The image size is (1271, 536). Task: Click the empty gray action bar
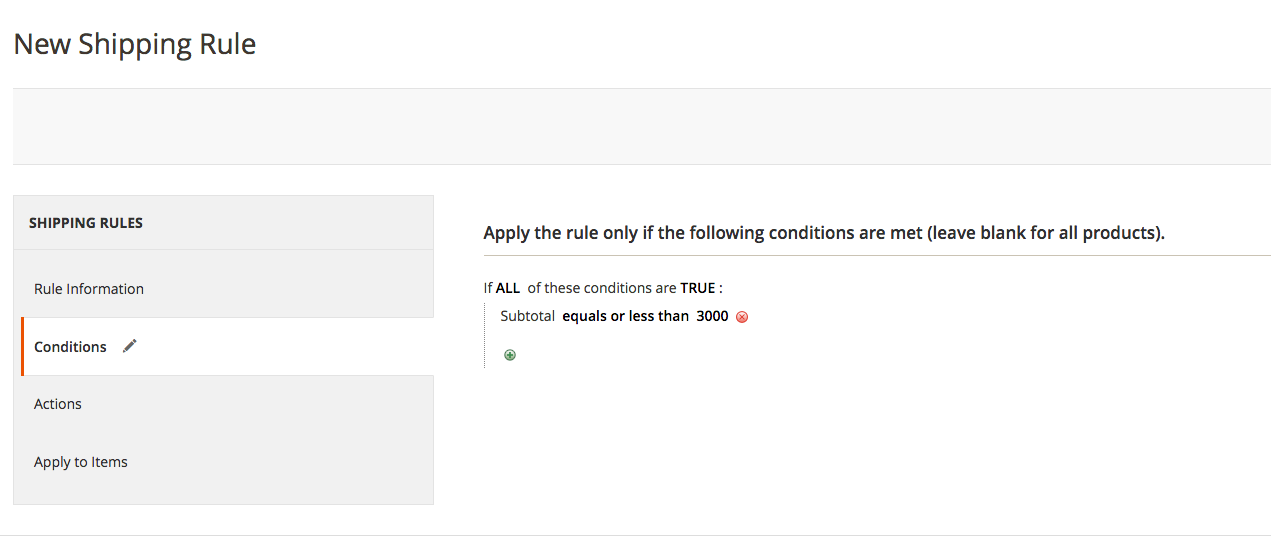[640, 126]
